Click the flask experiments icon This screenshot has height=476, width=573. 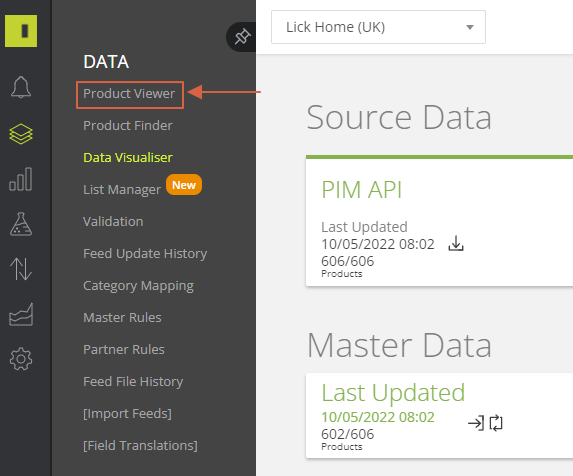coord(21,224)
